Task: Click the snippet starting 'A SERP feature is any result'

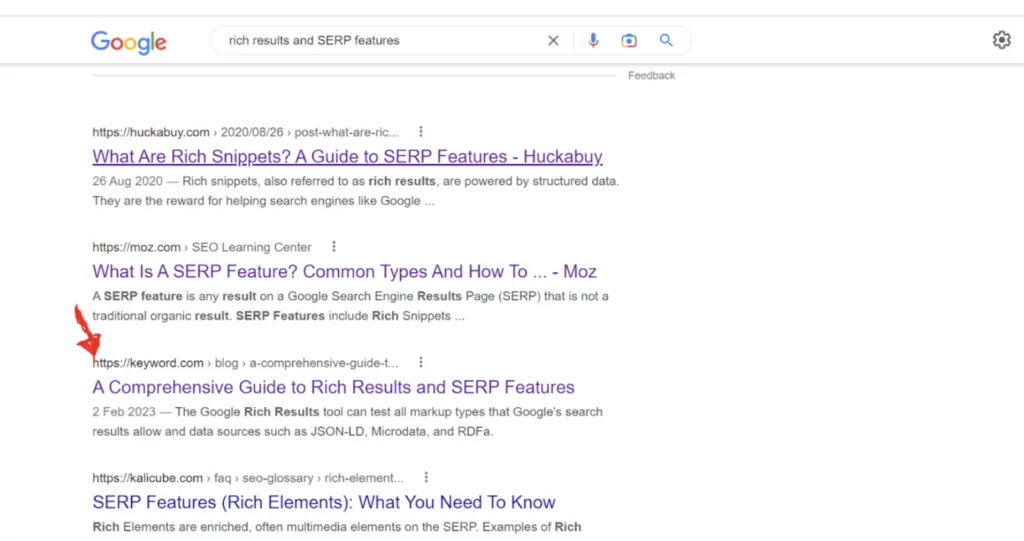Action: 350,306
